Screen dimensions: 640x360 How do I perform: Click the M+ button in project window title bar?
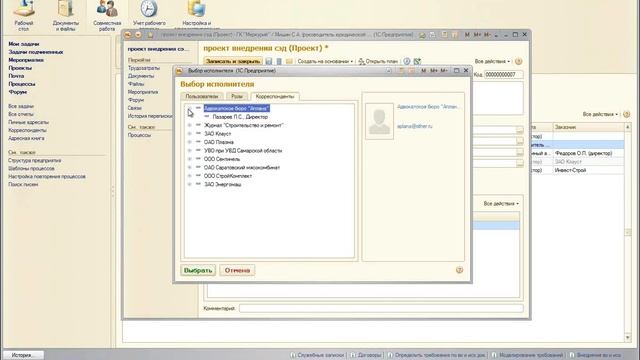coord(477,35)
